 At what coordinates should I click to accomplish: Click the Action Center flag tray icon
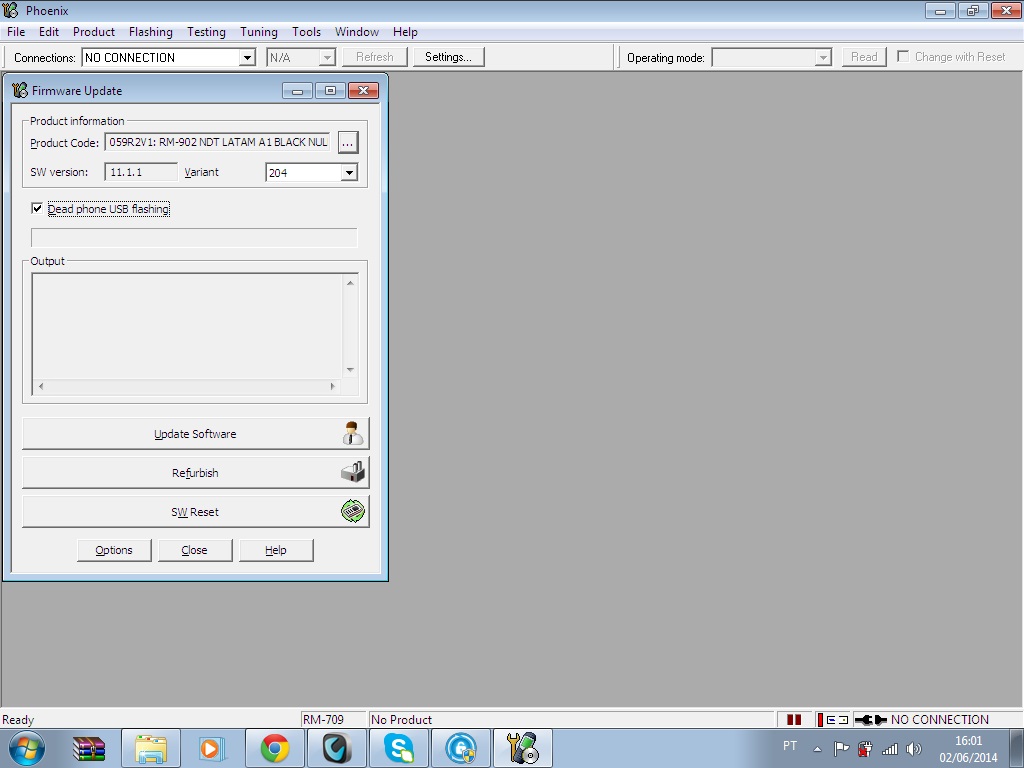(x=841, y=748)
